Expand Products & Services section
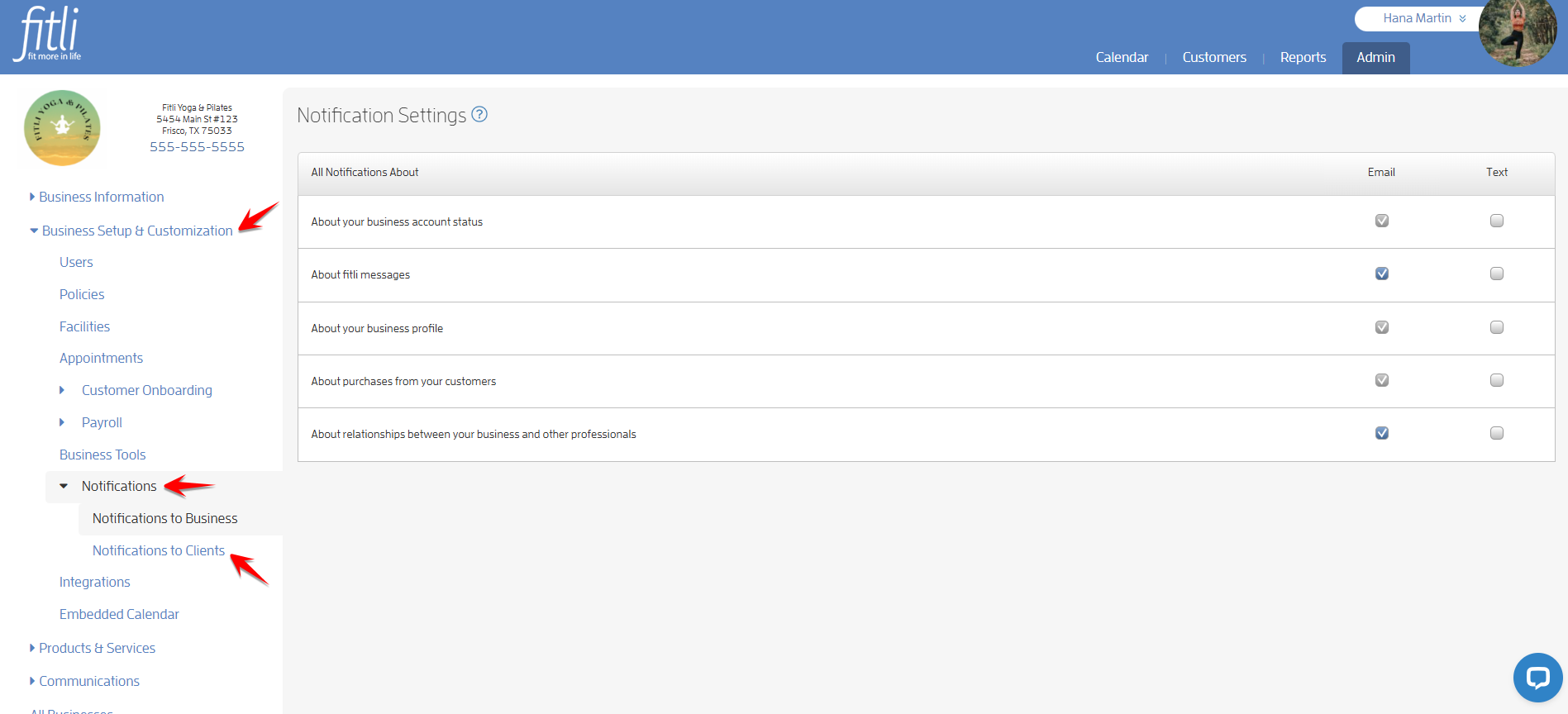The width and height of the screenshot is (1568, 714). click(93, 648)
